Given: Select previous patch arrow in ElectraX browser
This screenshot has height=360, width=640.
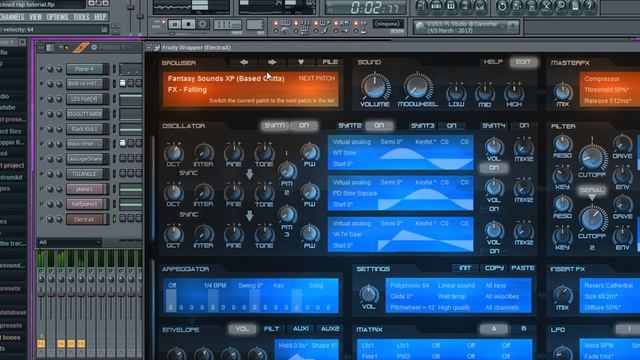Looking at the screenshot, I should (x=244, y=62).
